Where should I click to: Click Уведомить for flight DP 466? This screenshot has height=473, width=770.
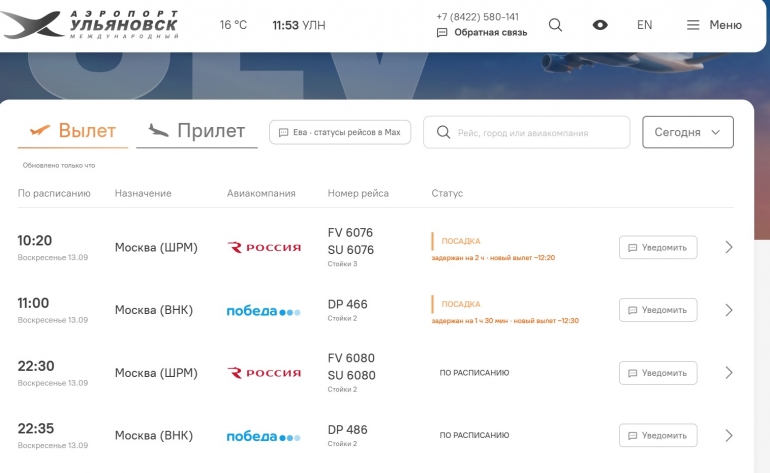click(x=658, y=310)
